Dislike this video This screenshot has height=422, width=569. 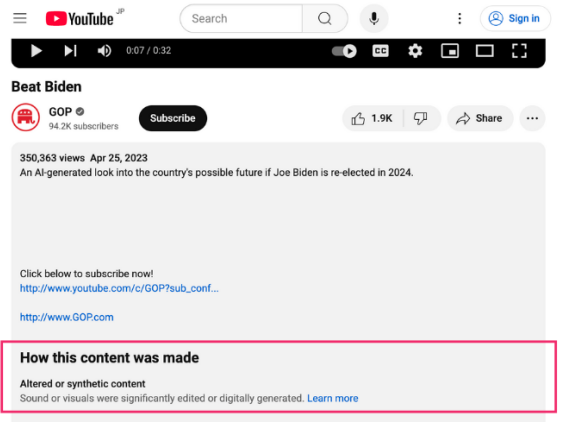point(421,118)
